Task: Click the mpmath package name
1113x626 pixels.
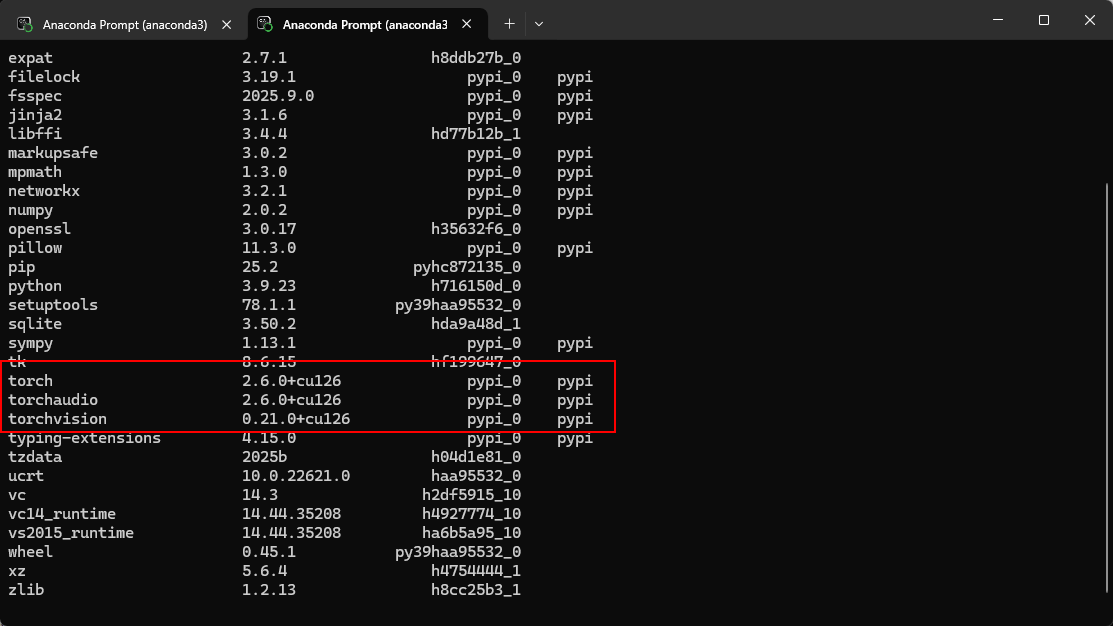Action: (x=35, y=172)
